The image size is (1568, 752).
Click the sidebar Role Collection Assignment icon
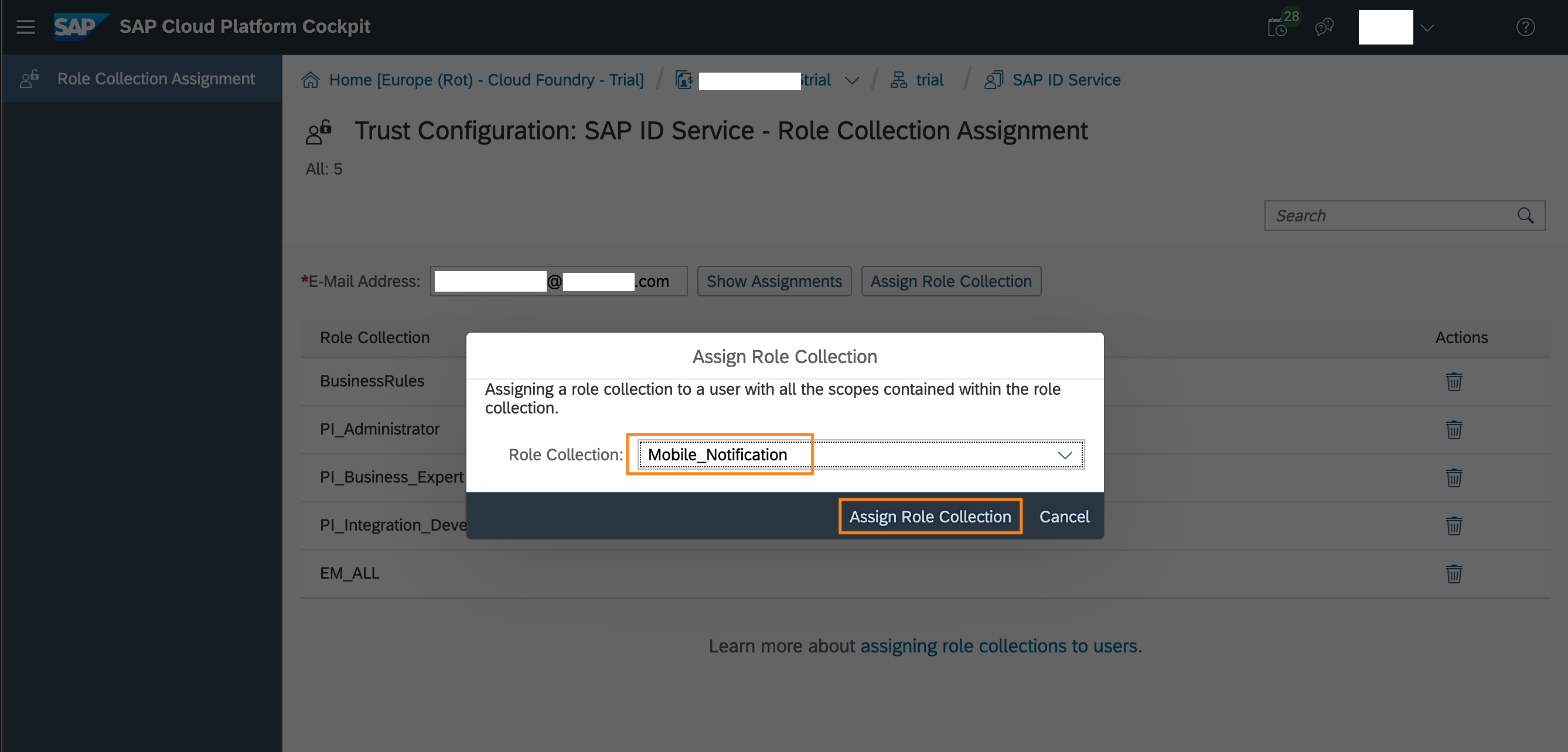(30, 78)
